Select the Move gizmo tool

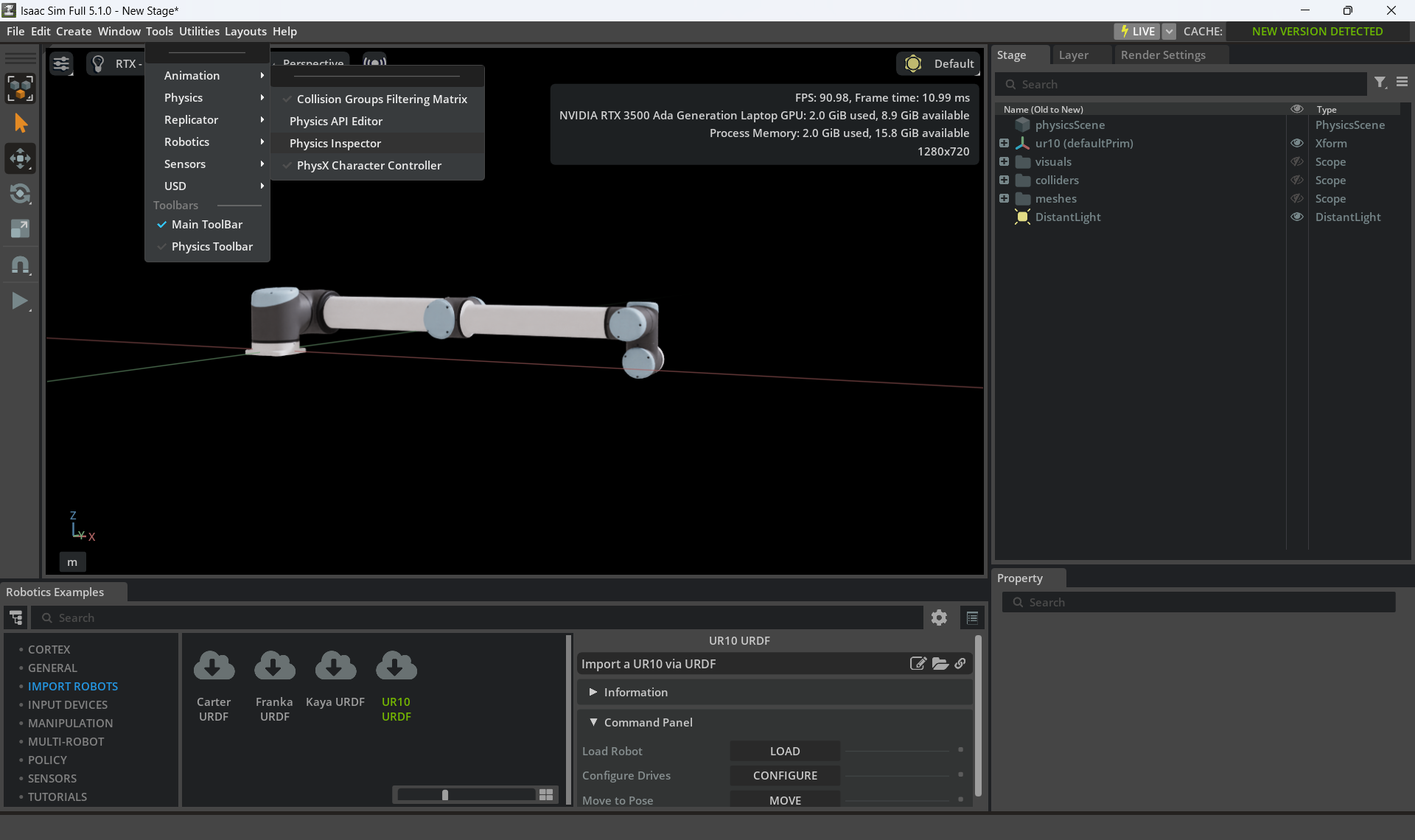click(20, 158)
